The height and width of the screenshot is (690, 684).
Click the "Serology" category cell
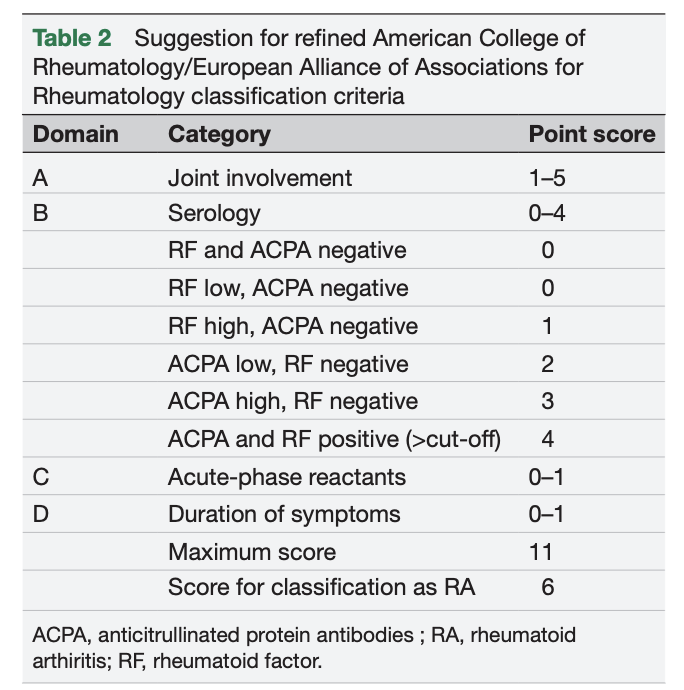214,213
